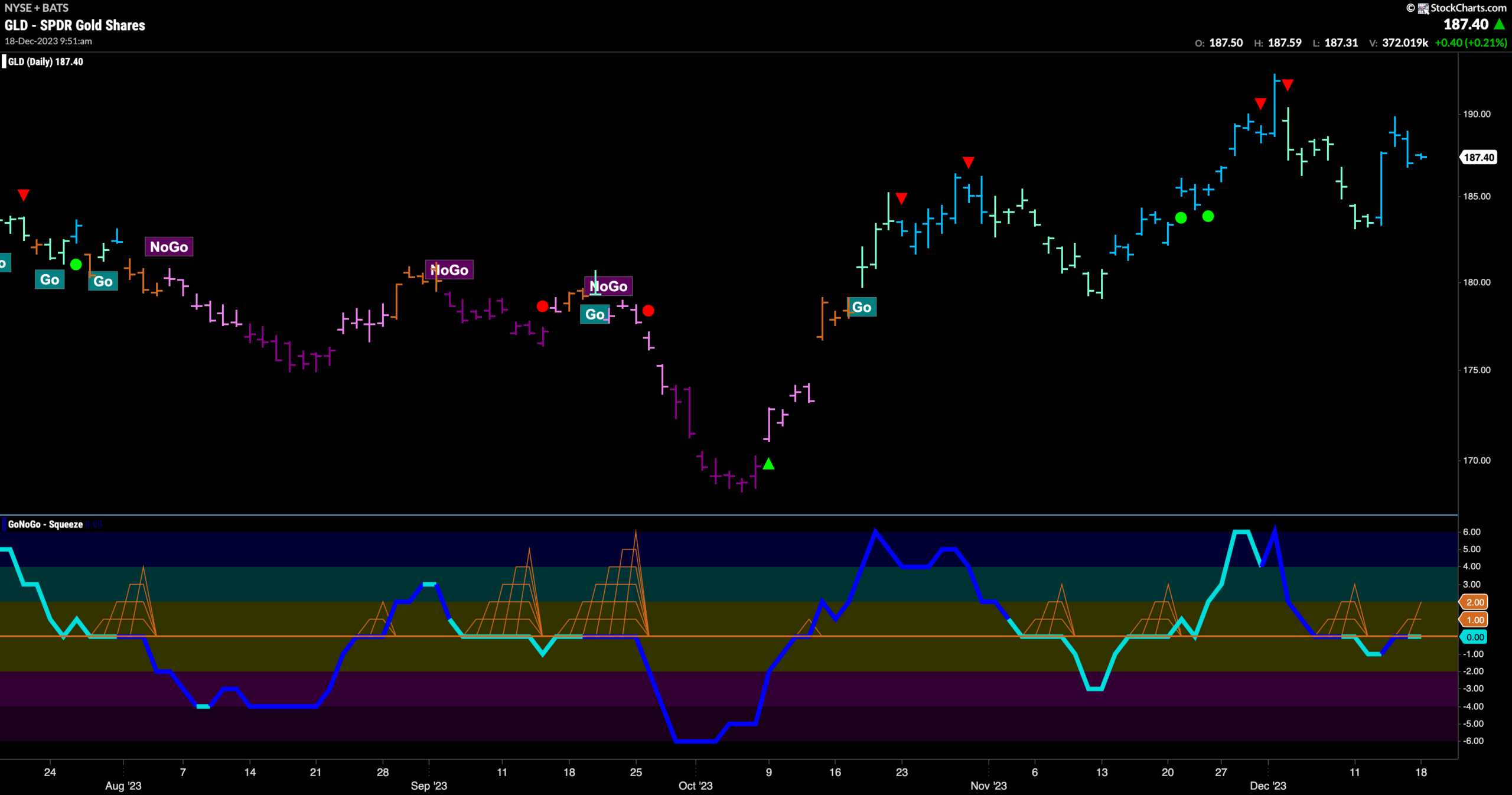Select the Go label in mid-October

[862, 307]
